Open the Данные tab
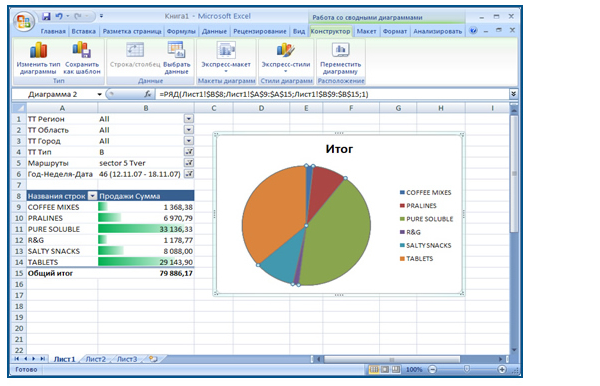 [x=214, y=31]
